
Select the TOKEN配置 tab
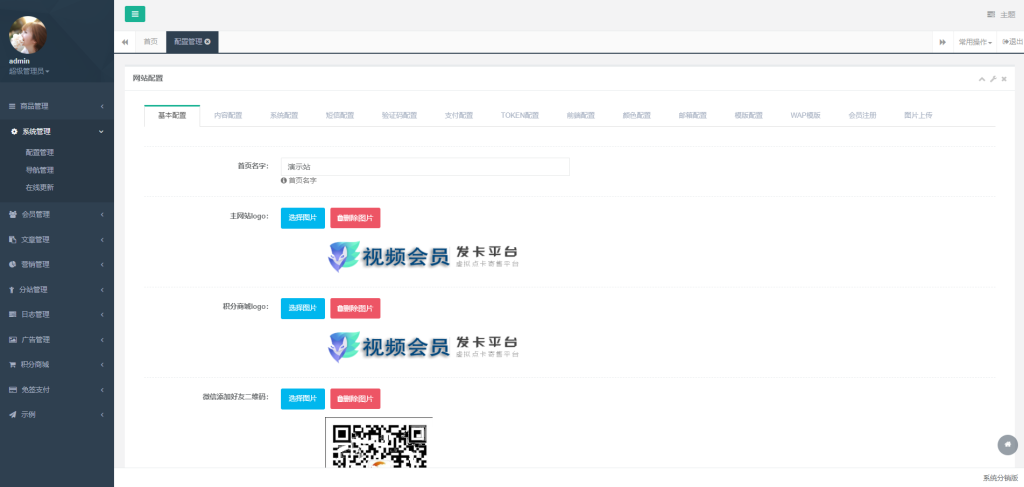coord(520,116)
